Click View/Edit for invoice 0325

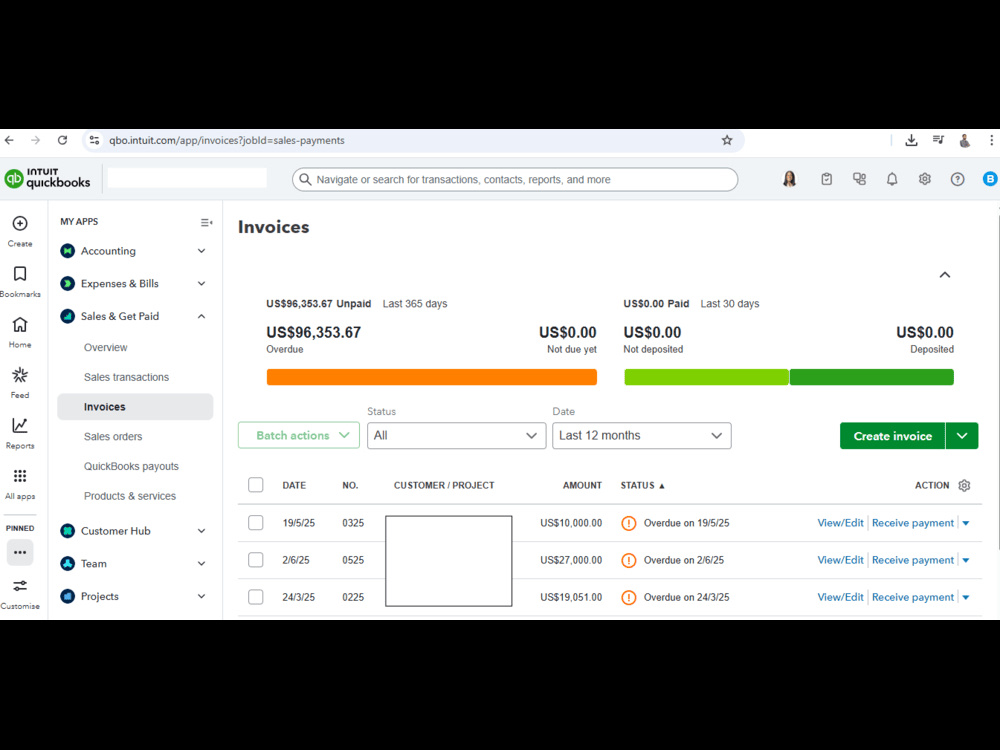click(840, 523)
